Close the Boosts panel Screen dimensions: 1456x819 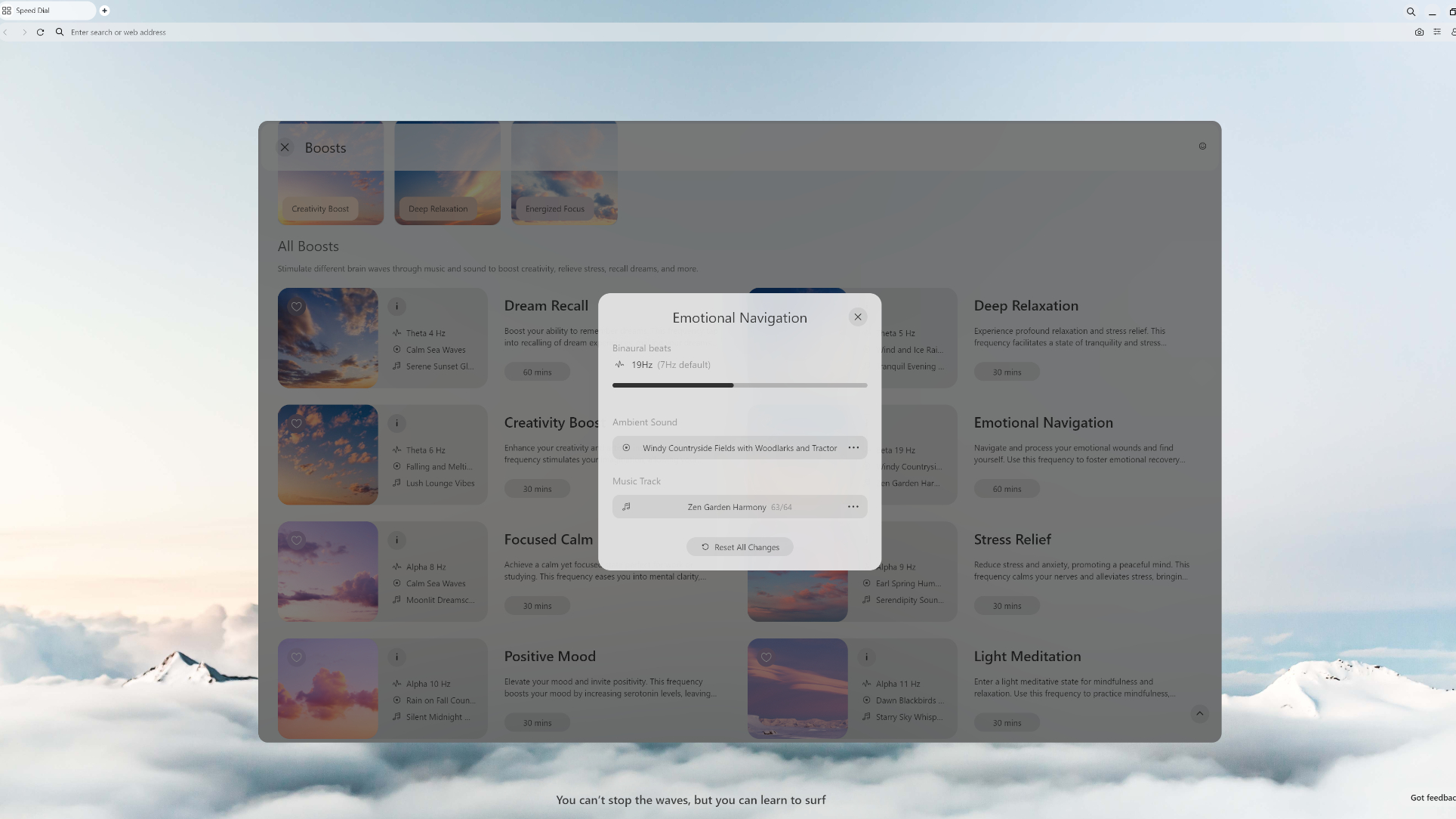285,147
